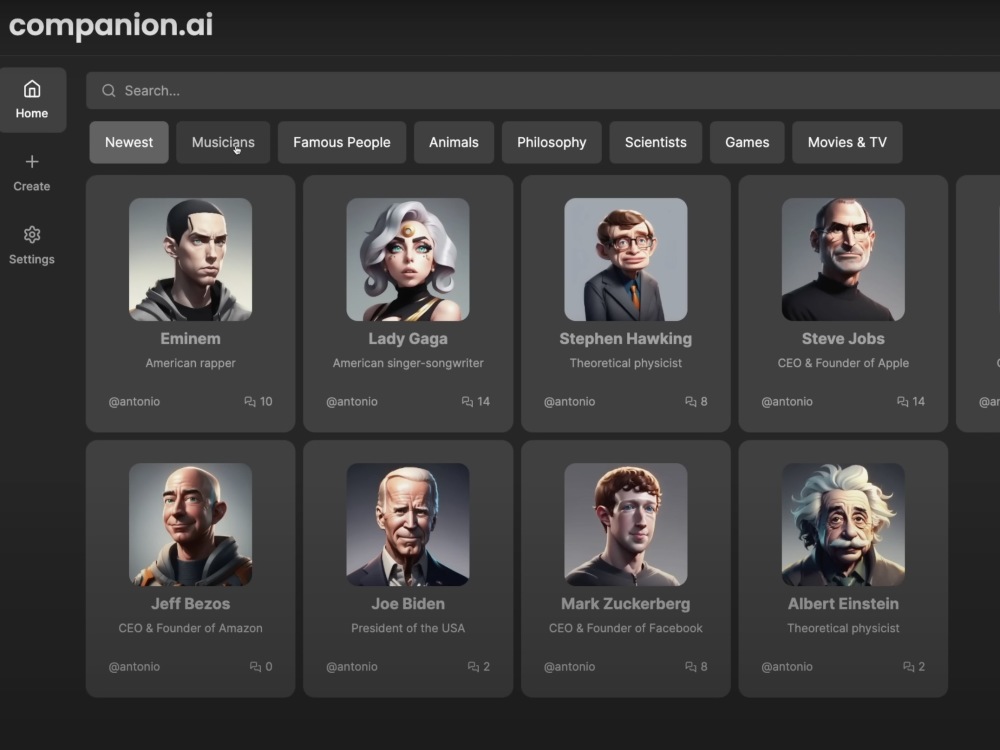This screenshot has width=1000, height=750.
Task: Open the Eminem avatar image
Action: point(191,260)
